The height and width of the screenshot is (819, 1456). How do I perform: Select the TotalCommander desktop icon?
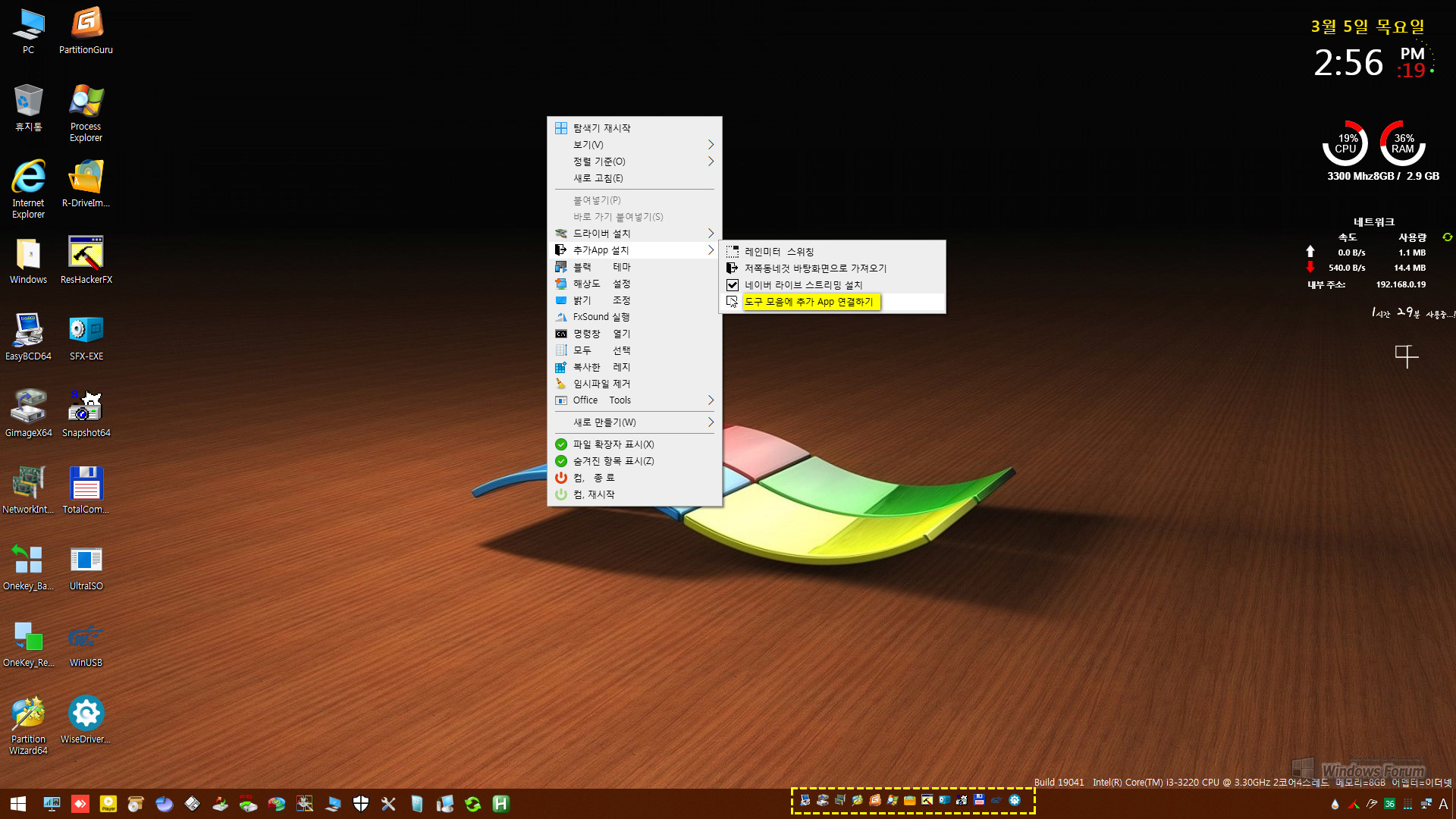pos(86,490)
